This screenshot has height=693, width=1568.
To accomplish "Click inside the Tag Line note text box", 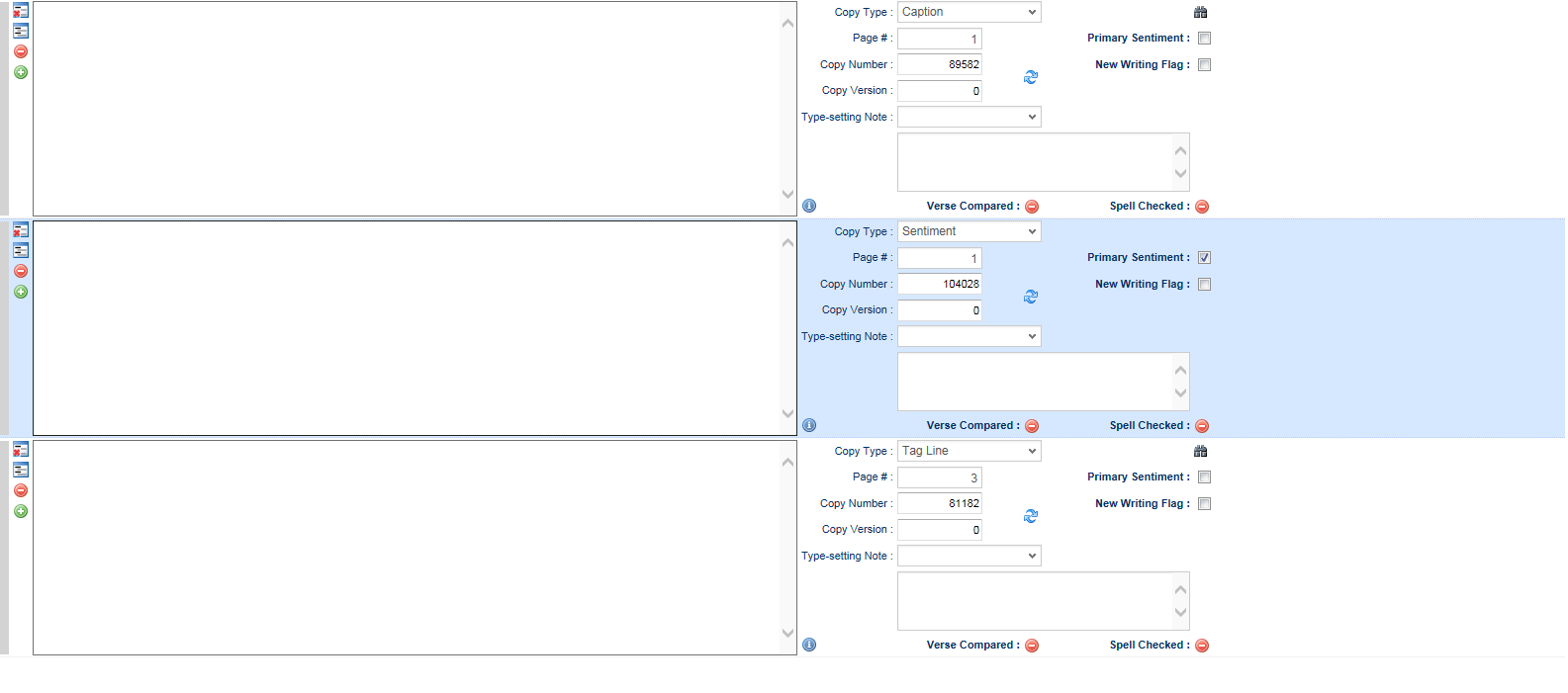I will [x=1034, y=601].
